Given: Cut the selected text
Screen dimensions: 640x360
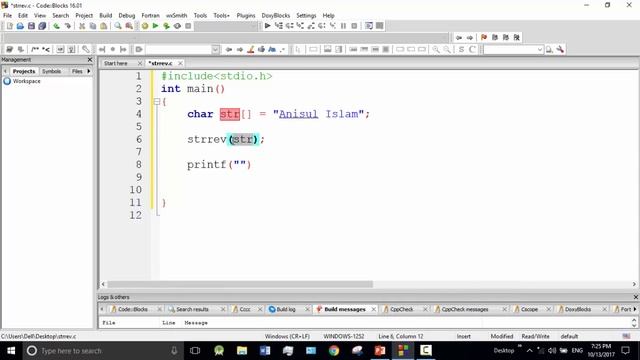Looking at the screenshot, I should click(82, 26).
